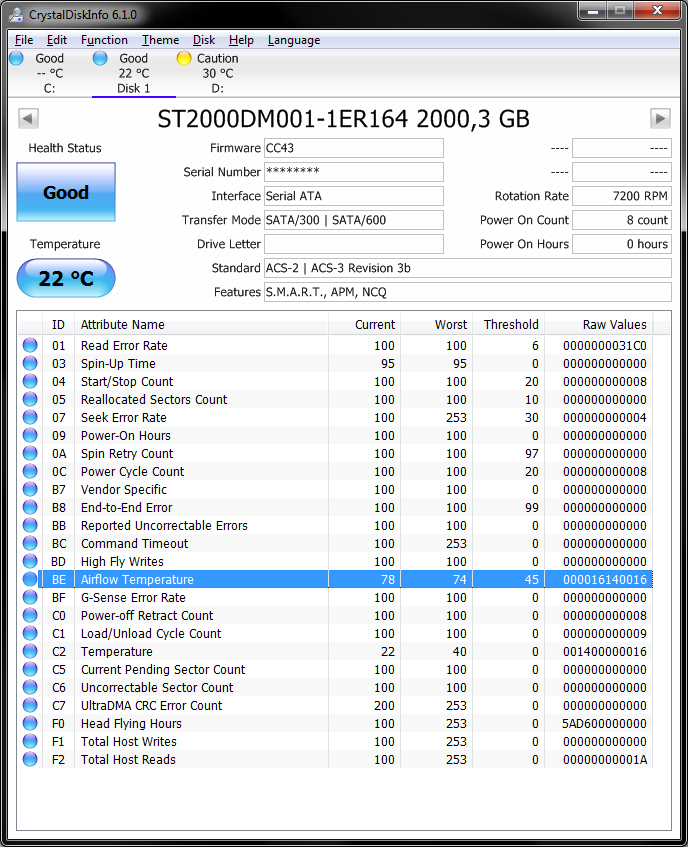Select the D: drive Caution tab
Screen dimensions: 688x847
218,73
